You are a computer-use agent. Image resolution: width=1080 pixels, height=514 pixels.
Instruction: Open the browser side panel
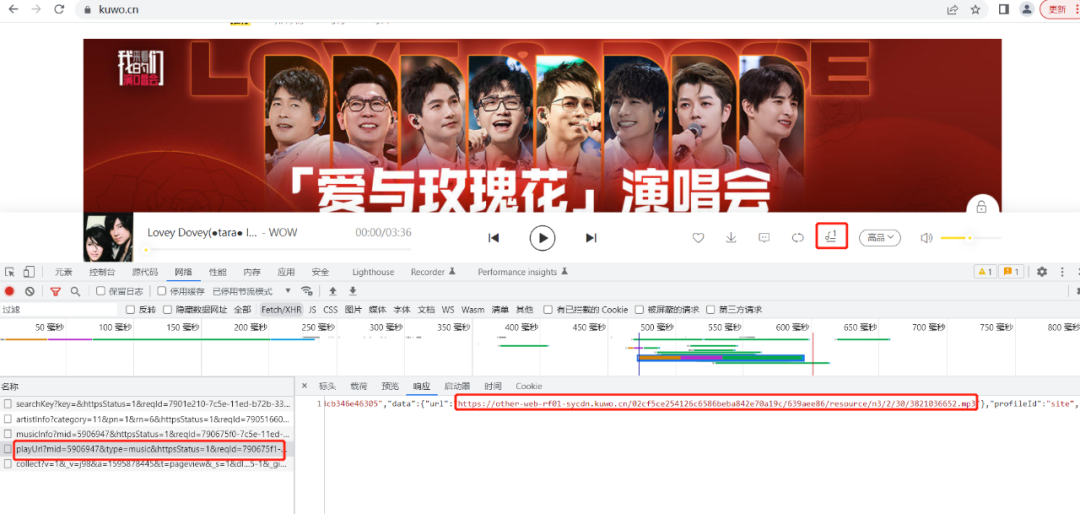point(1004,10)
